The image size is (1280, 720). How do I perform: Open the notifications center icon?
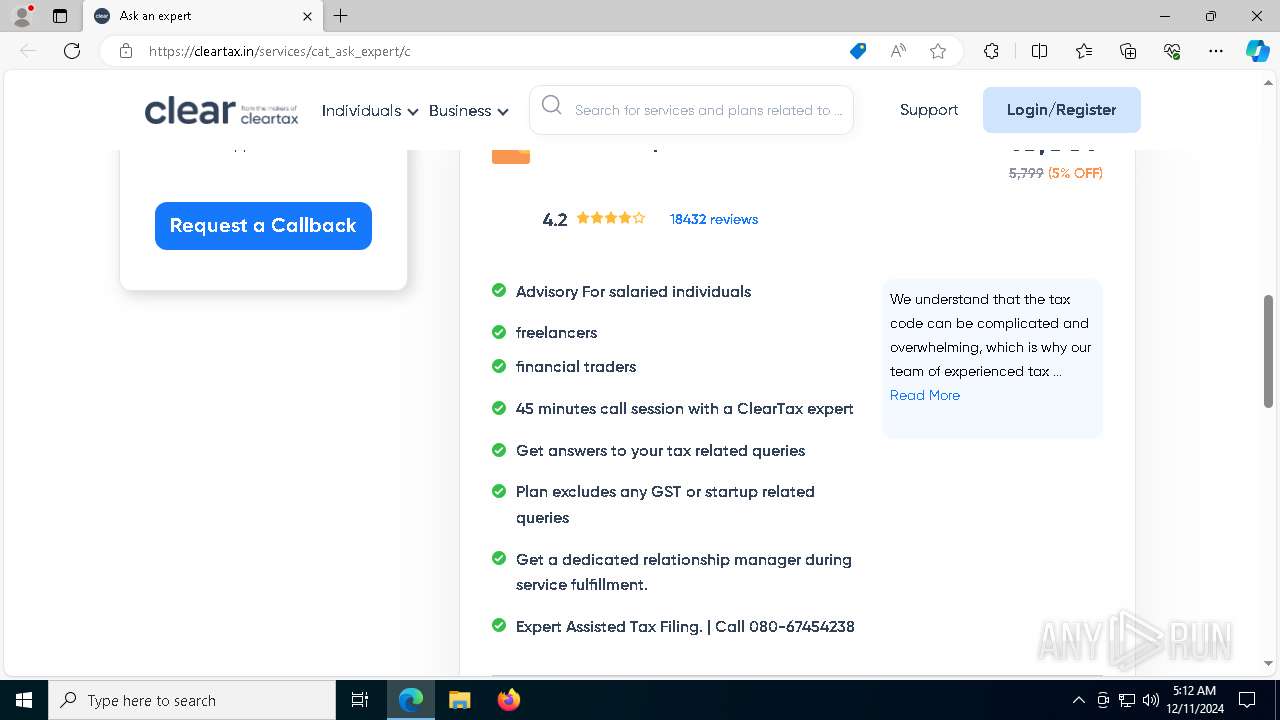(x=1247, y=700)
